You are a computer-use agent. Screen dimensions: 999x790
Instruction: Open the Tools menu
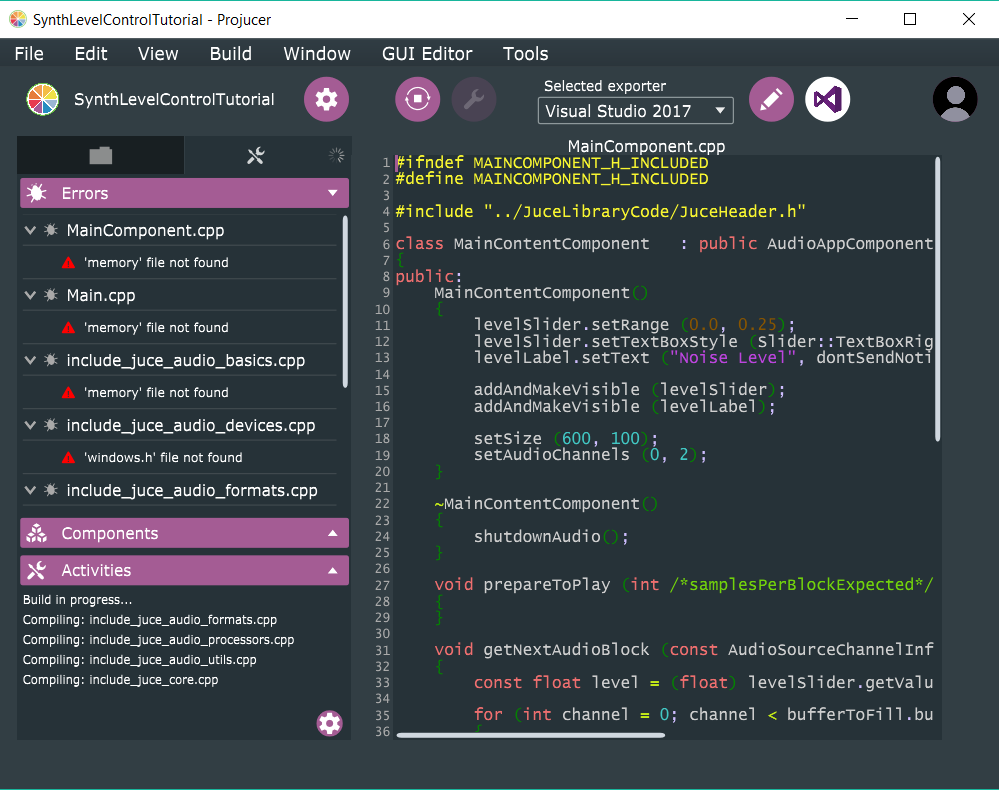[x=526, y=54]
